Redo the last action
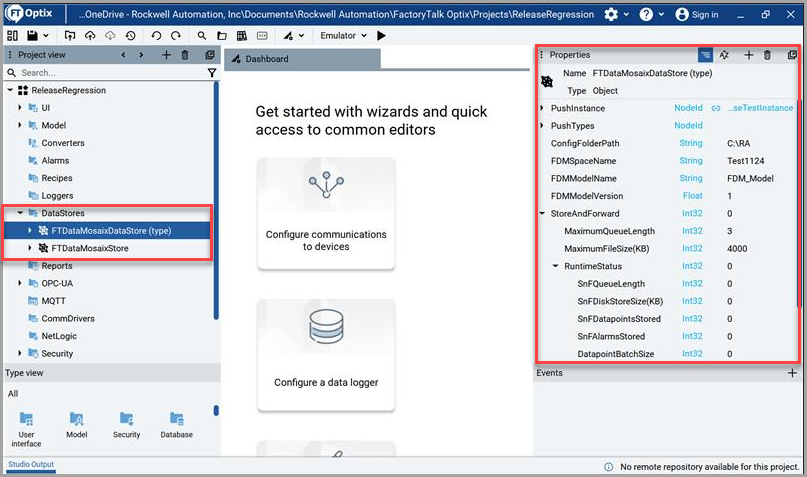 pos(176,36)
